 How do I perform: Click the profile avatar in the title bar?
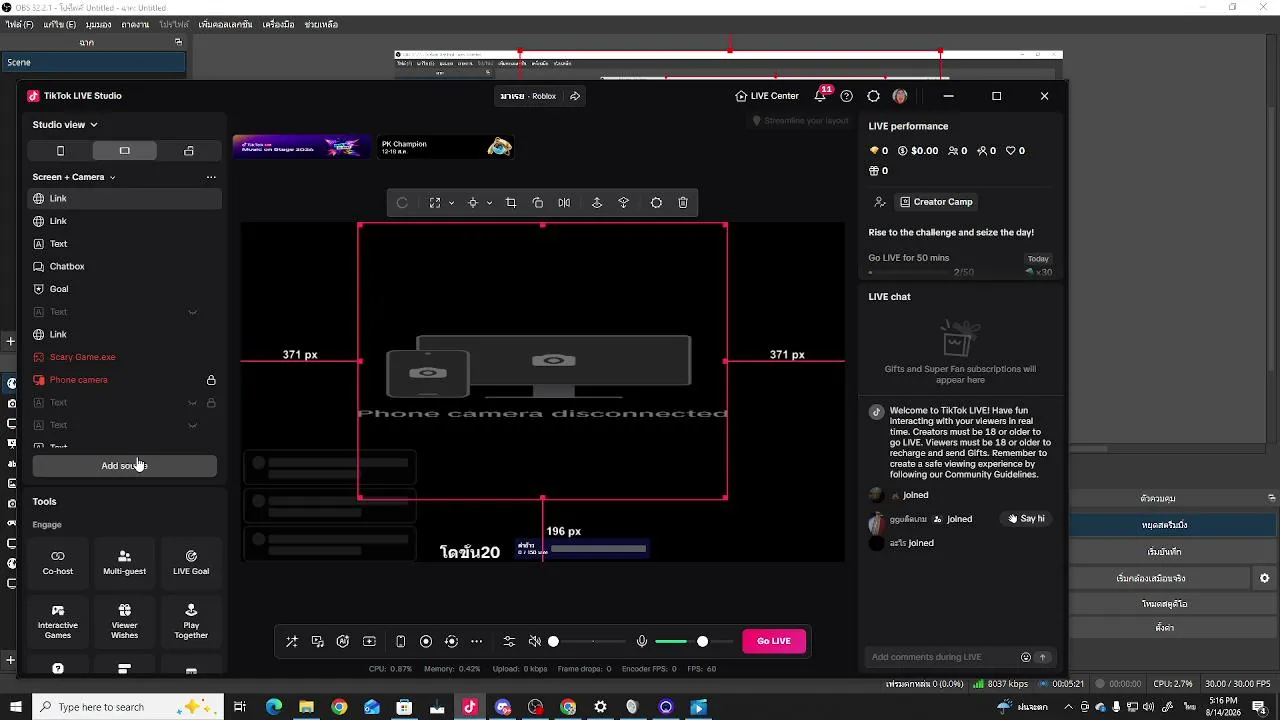coord(900,96)
